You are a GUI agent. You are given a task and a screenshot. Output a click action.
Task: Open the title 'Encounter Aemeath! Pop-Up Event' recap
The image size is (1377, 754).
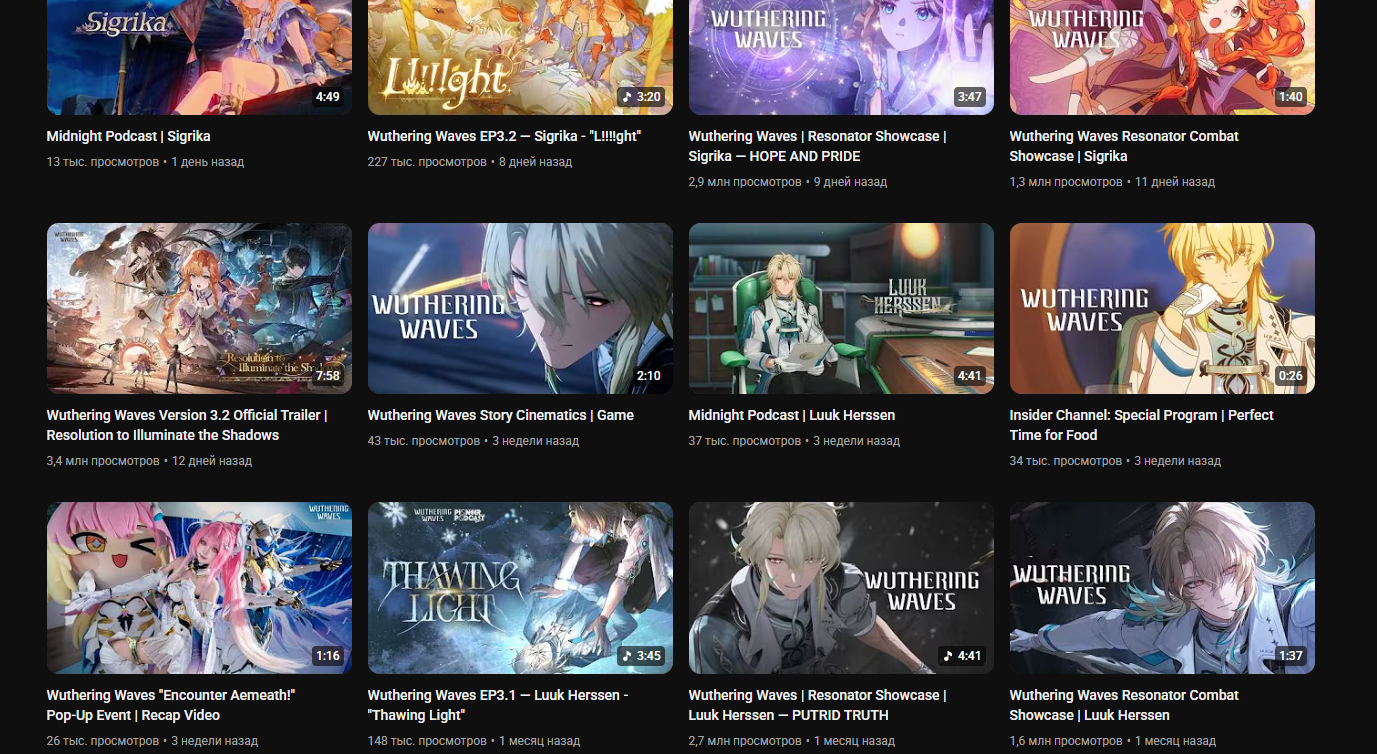(x=171, y=705)
